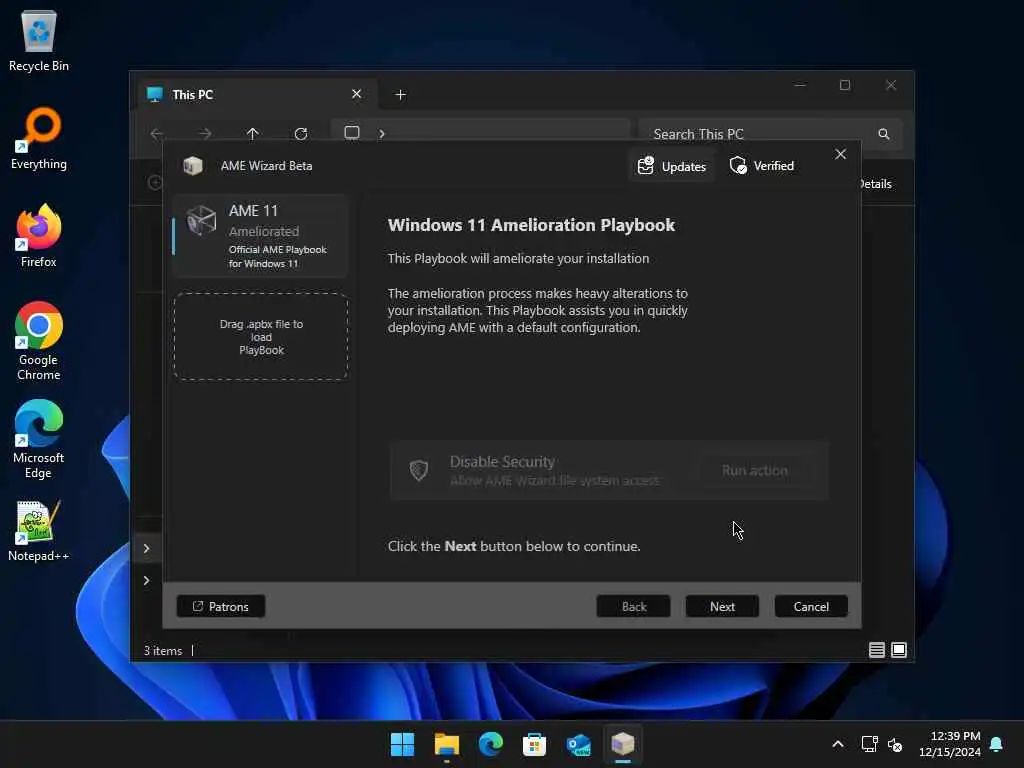Cancel the AME Wizard

pyautogui.click(x=811, y=607)
